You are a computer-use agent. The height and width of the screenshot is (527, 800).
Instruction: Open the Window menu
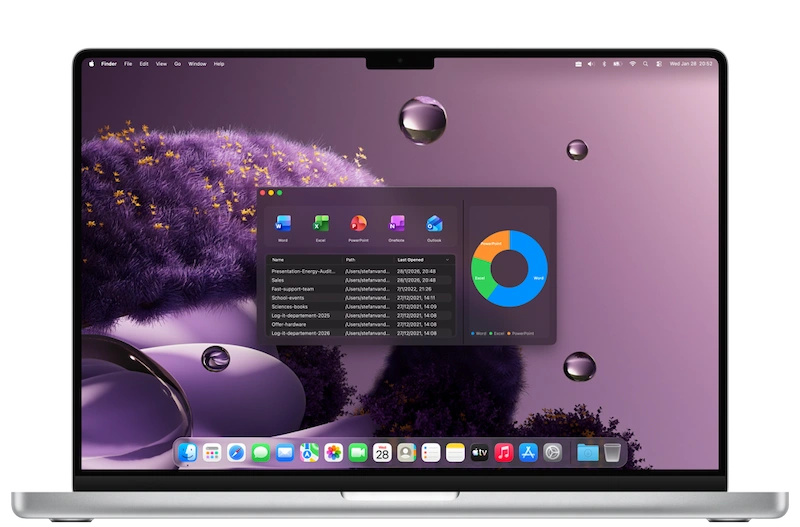click(x=197, y=64)
